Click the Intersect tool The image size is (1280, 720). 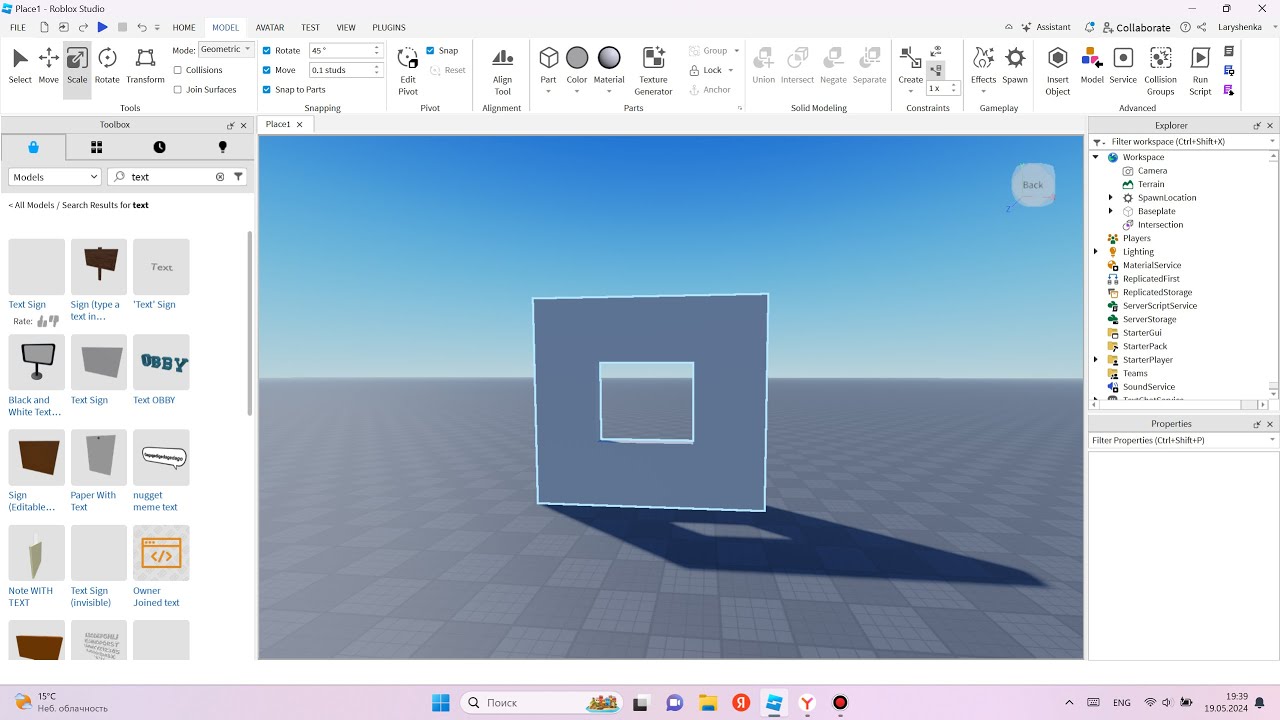(x=797, y=66)
